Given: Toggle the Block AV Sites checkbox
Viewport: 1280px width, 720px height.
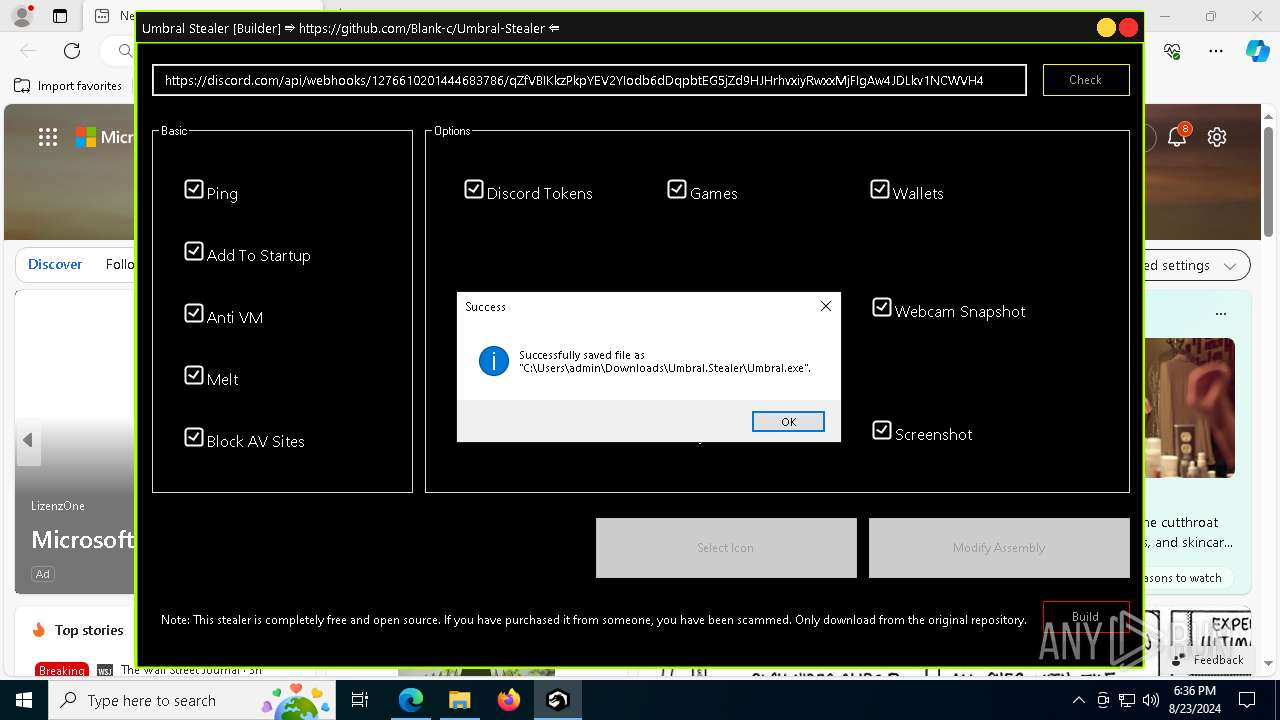Looking at the screenshot, I should point(194,437).
